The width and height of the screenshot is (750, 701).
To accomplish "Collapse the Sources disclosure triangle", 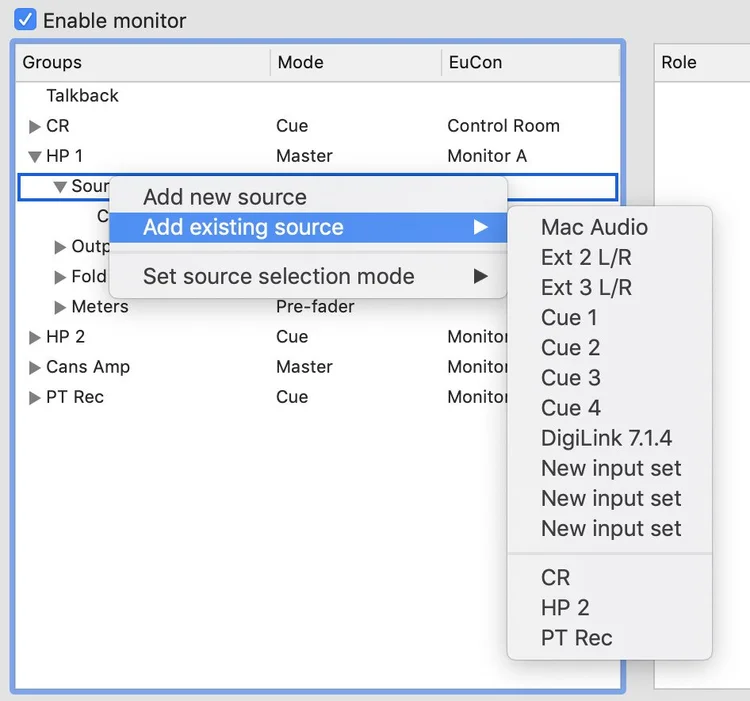I will pos(60,186).
